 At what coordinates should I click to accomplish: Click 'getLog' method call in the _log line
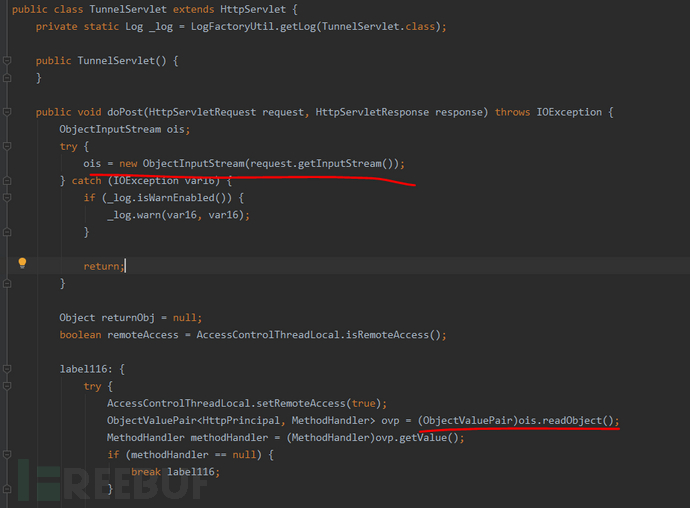(x=298, y=26)
